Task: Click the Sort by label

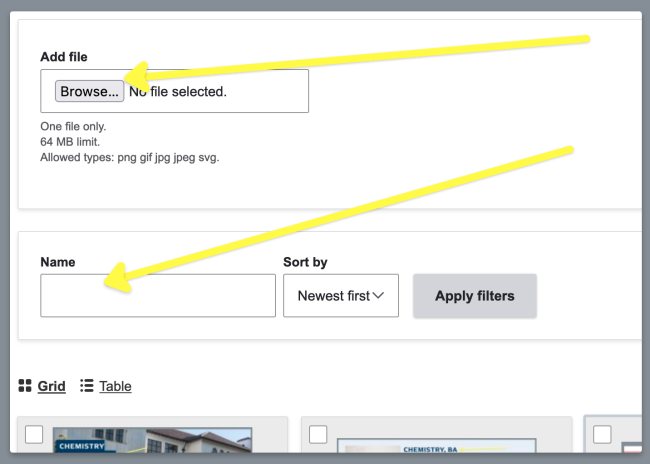Action: 305,262
